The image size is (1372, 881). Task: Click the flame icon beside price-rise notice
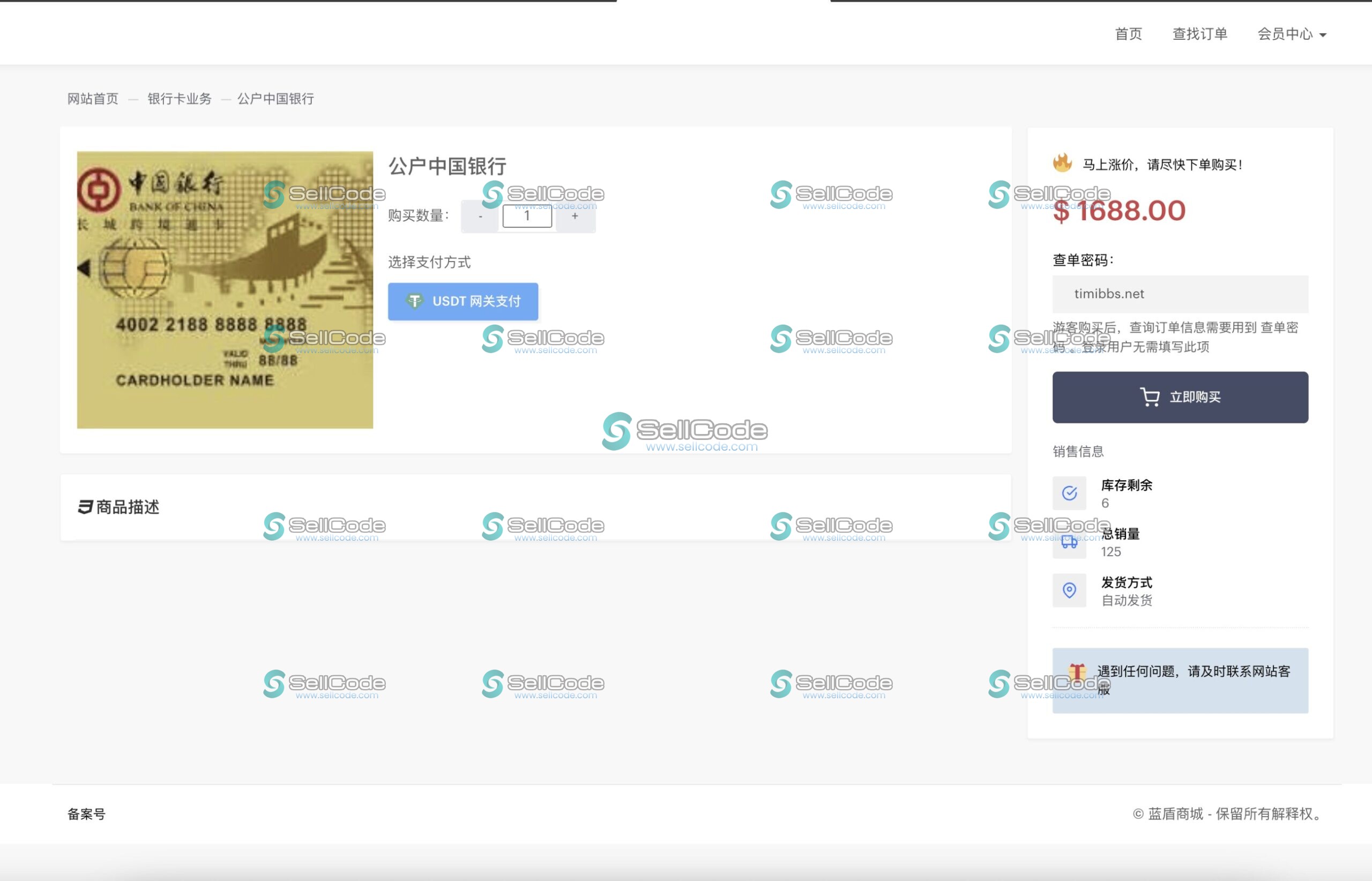1062,163
